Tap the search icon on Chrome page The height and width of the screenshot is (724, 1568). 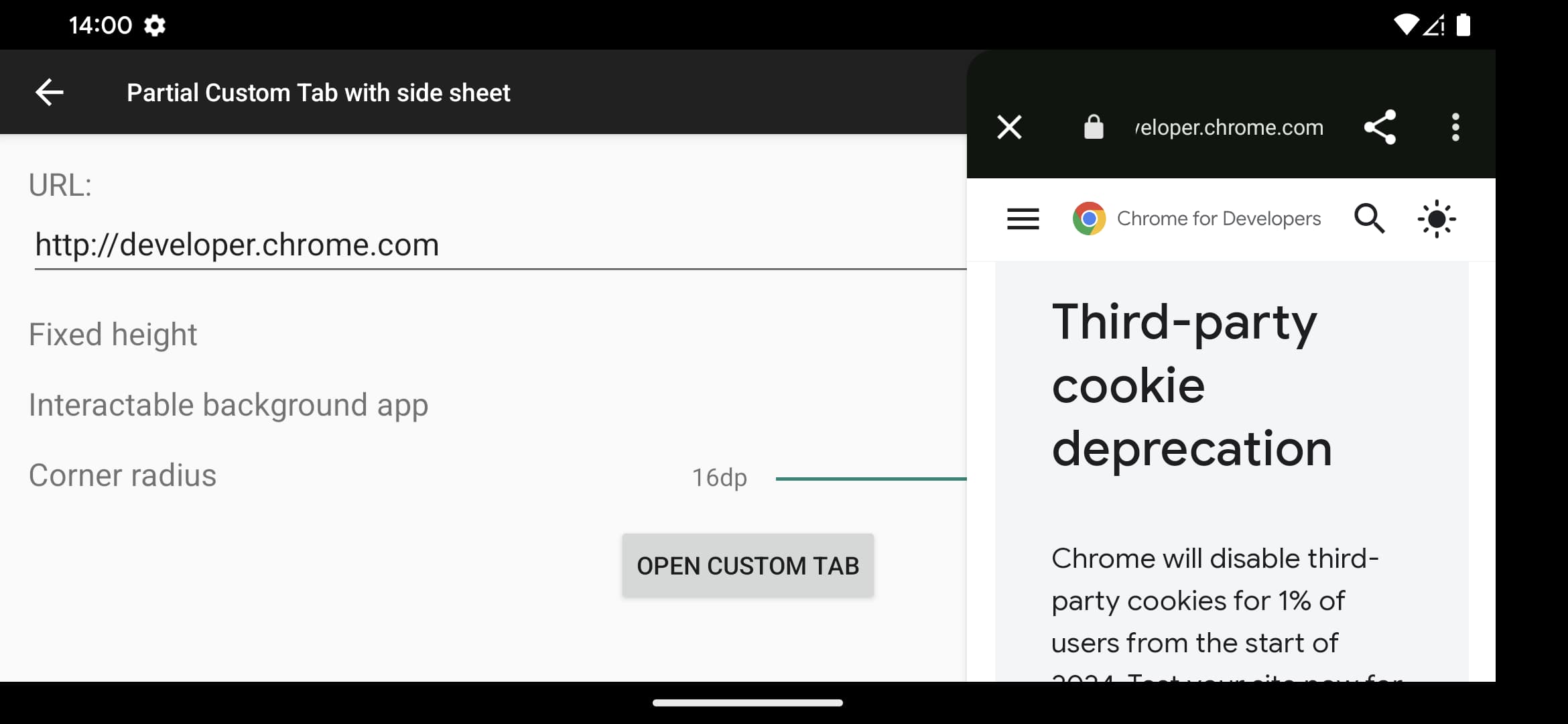(1370, 219)
